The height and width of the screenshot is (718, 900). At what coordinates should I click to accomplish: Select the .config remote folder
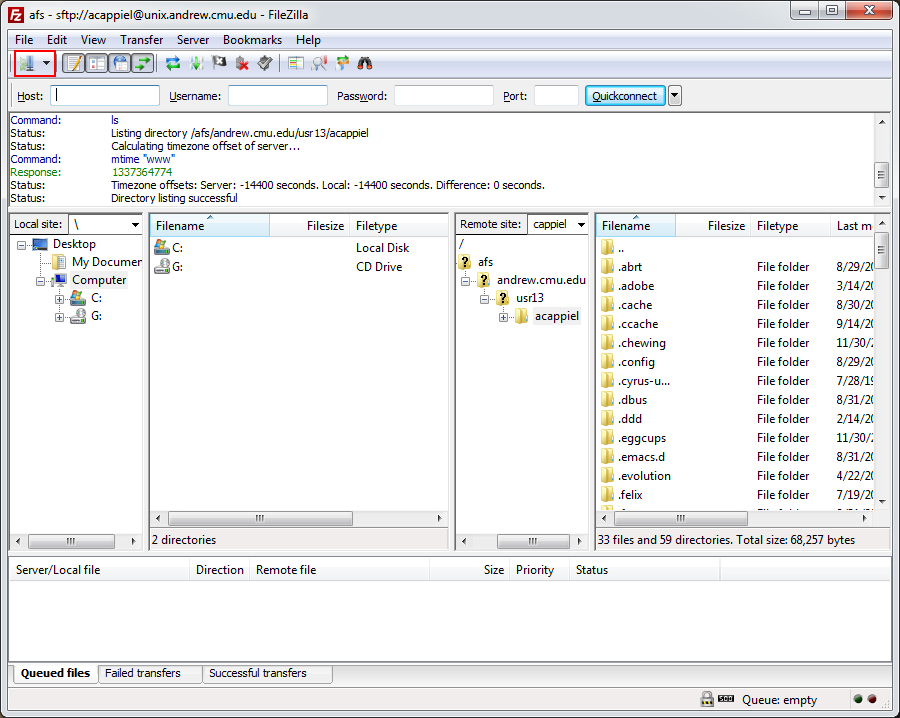click(735, 362)
